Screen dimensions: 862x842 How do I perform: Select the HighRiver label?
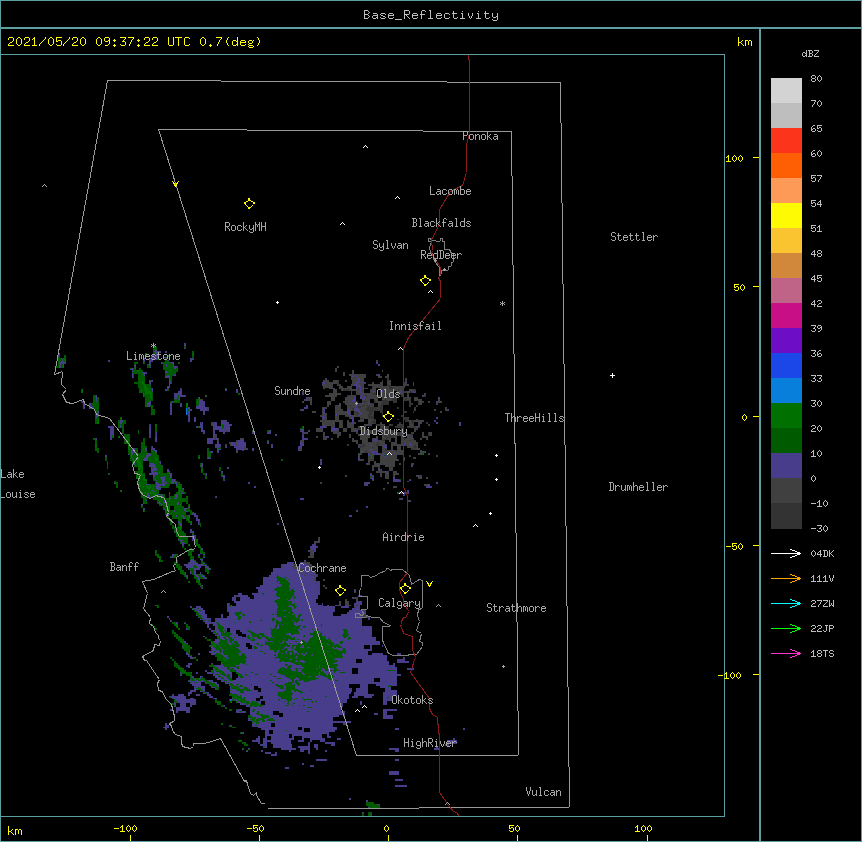click(430, 743)
